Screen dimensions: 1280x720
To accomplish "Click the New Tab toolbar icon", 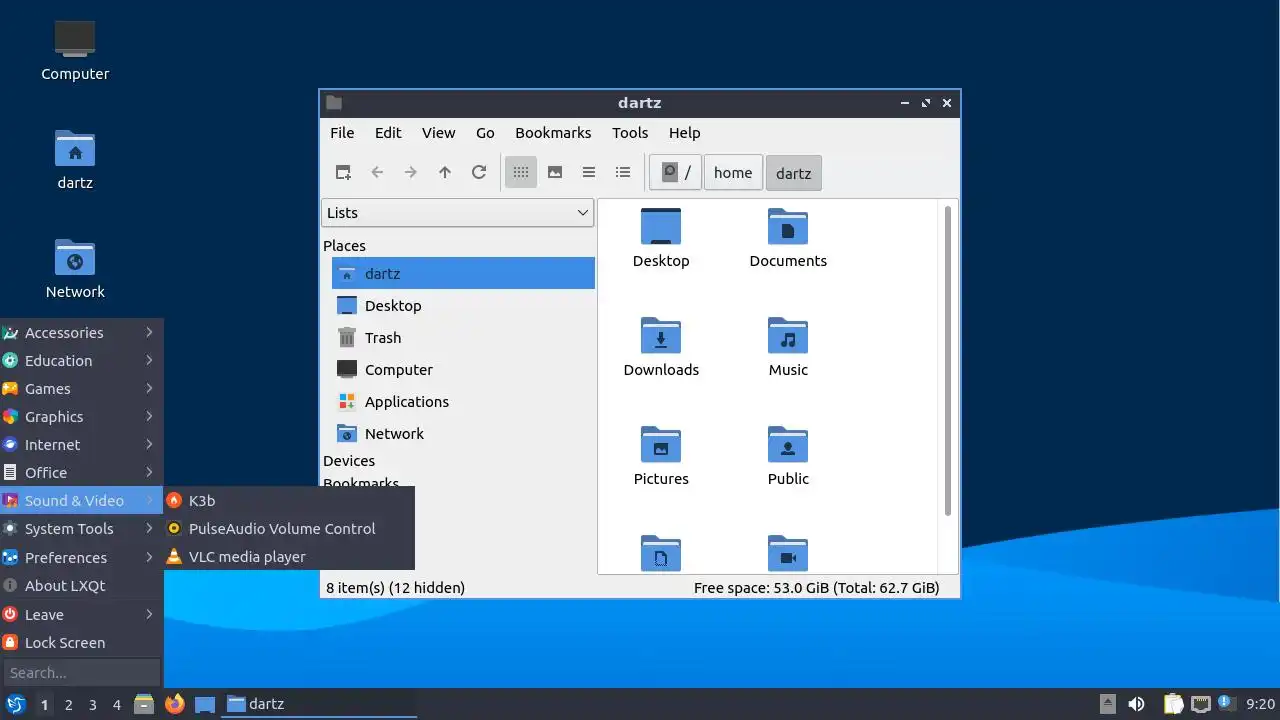I will 343,172.
